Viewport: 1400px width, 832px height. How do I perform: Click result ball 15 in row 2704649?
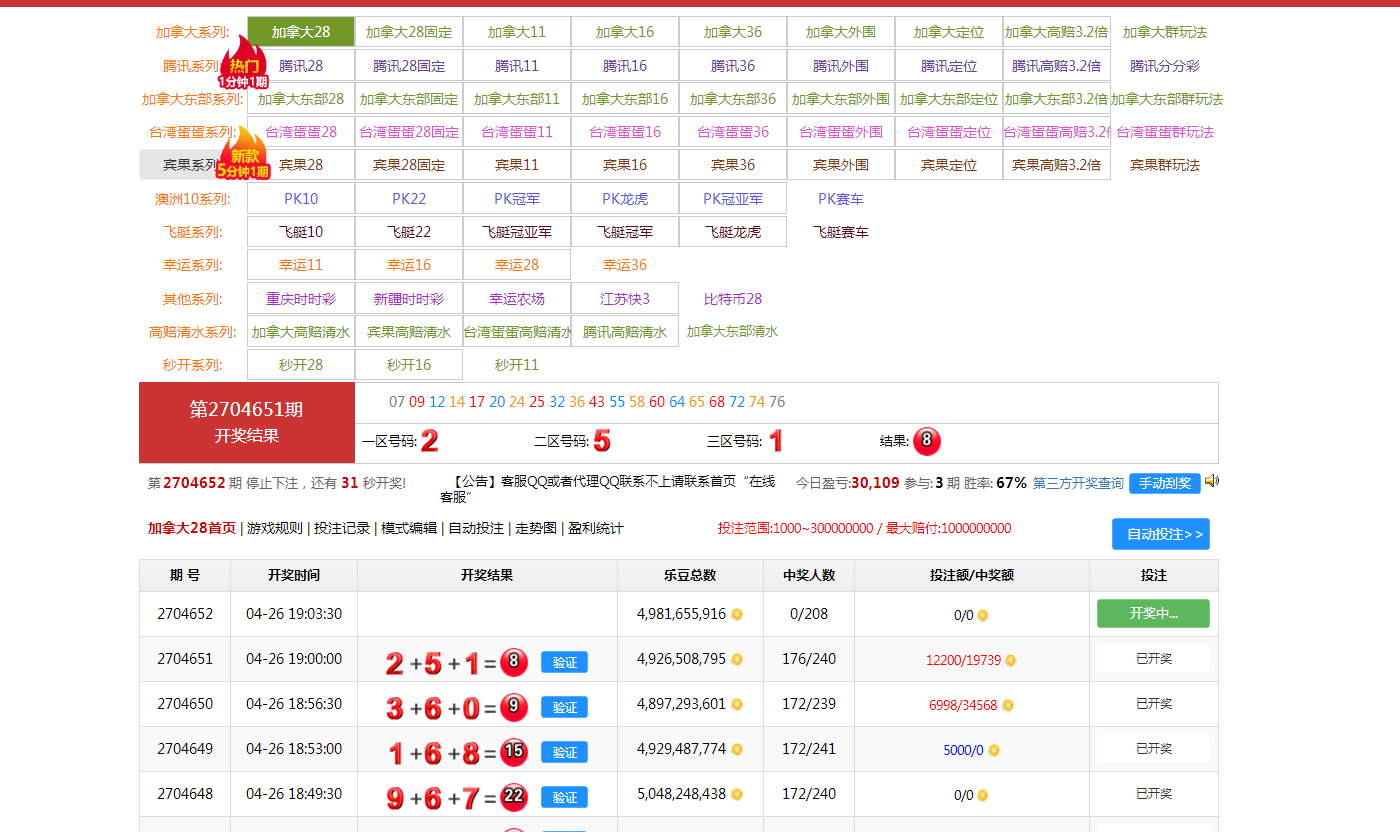click(x=514, y=750)
